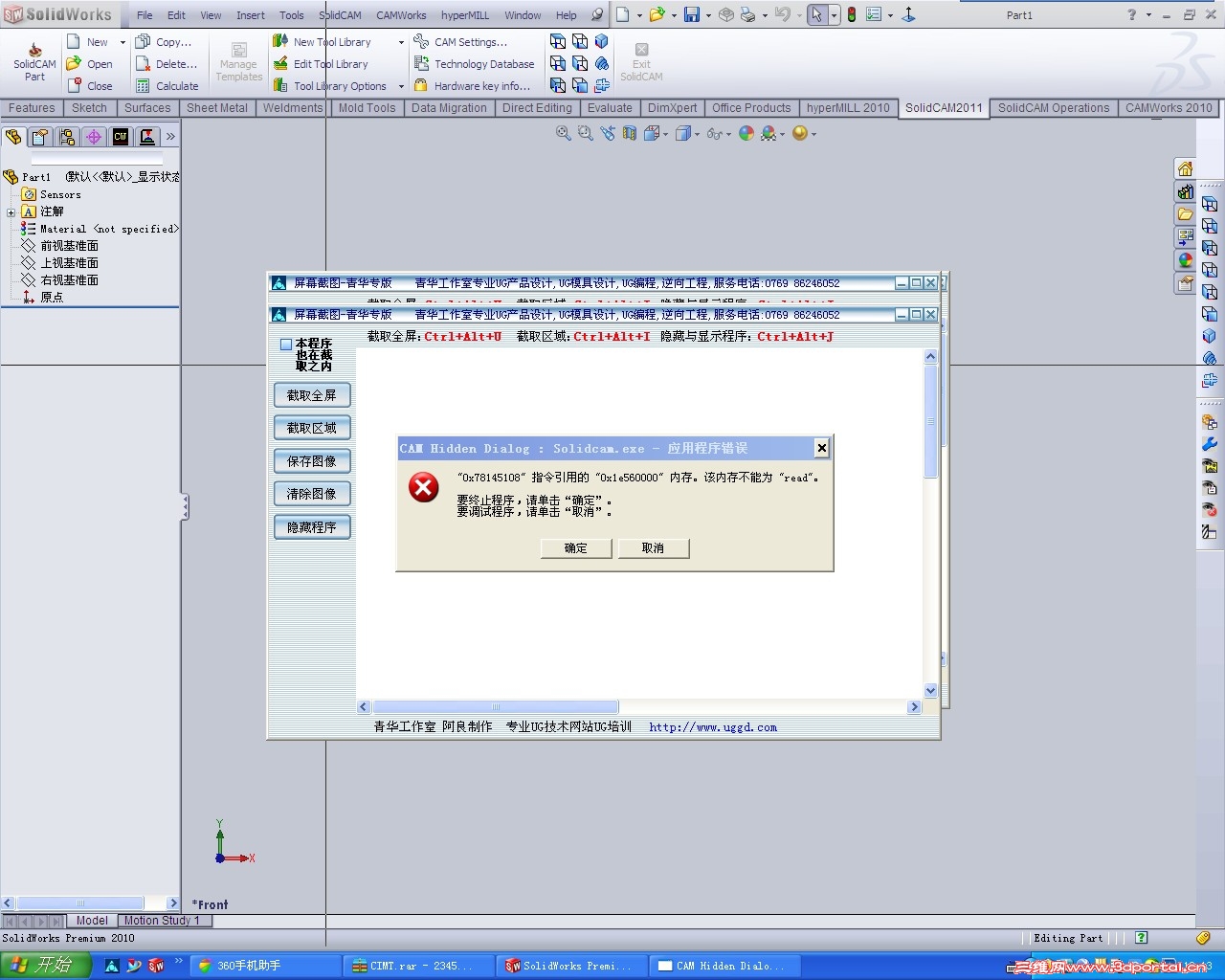Switch to the CIMT.rar taskbar window
1225x980 pixels.
[x=419, y=966]
